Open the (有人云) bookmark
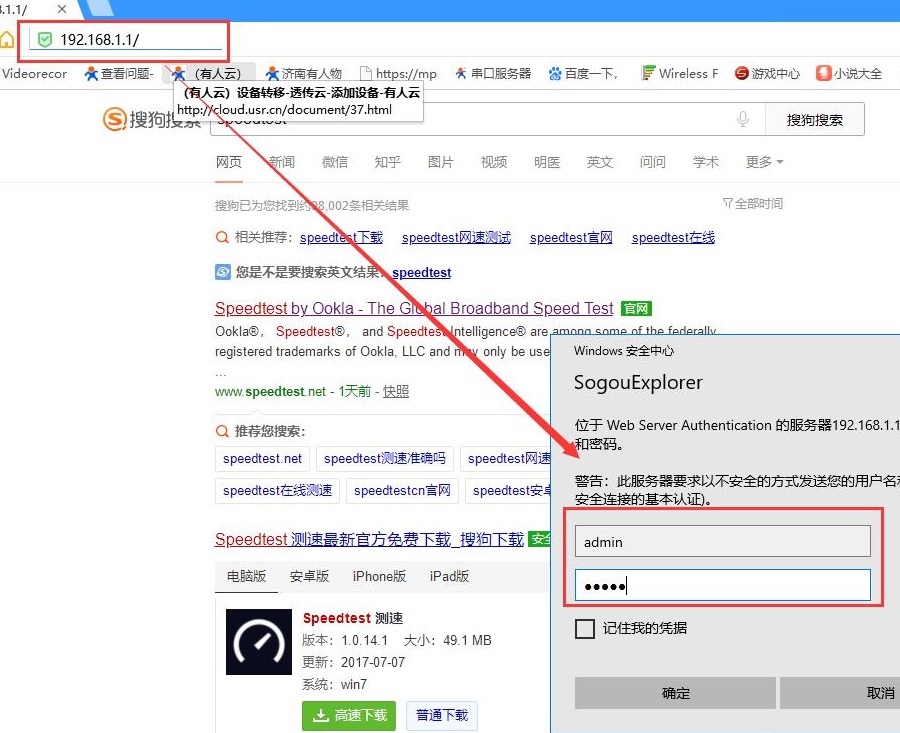The image size is (900, 733). pyautogui.click(x=210, y=73)
